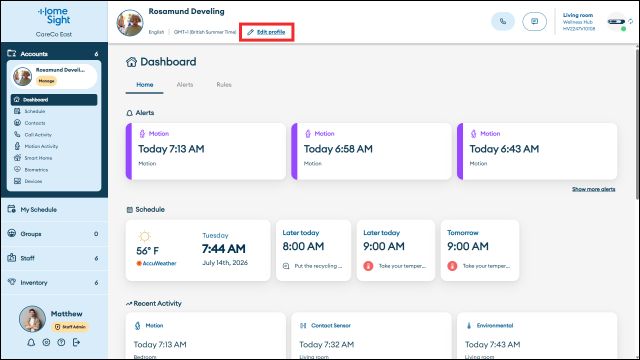Click the AccuWeather link
640x360 pixels.
click(x=156, y=263)
